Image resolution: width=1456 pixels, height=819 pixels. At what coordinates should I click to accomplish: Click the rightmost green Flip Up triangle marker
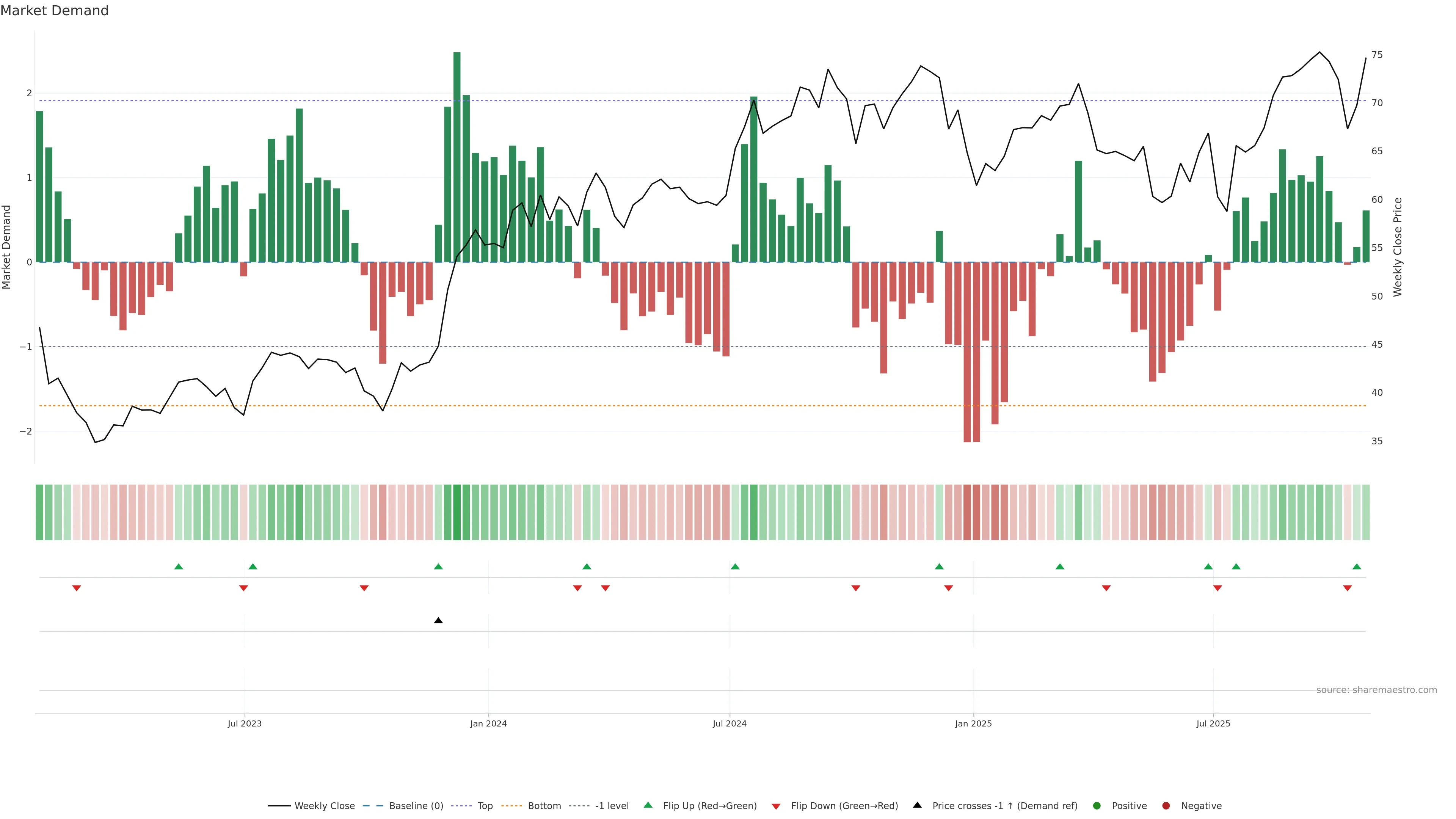pos(1357,566)
